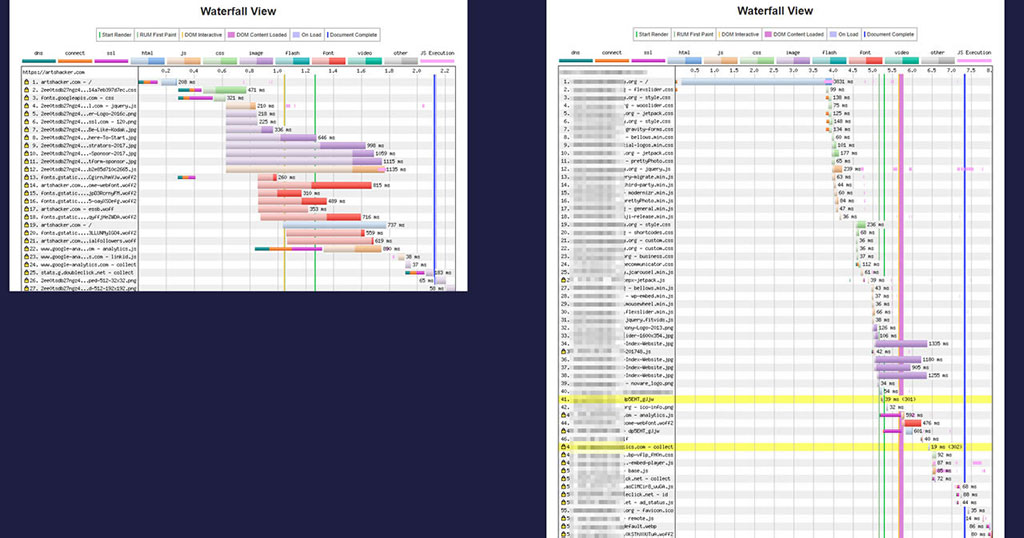Click right chart row 55 favicon.ico
Image resolution: width=1024 pixels, height=538 pixels.
tap(618, 511)
